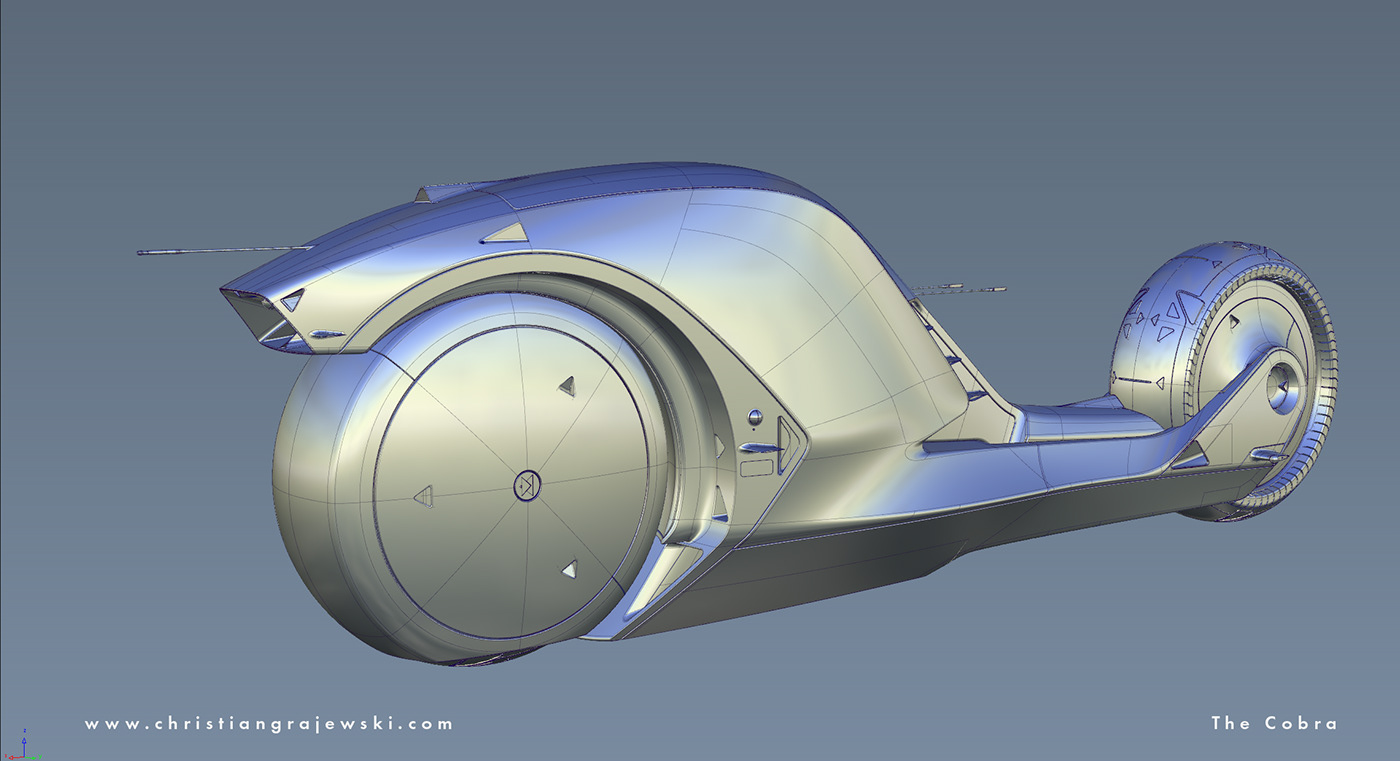This screenshot has height=761, width=1400.
Task: Click the red X axis of the orientation gizmo
Action: click(11, 757)
